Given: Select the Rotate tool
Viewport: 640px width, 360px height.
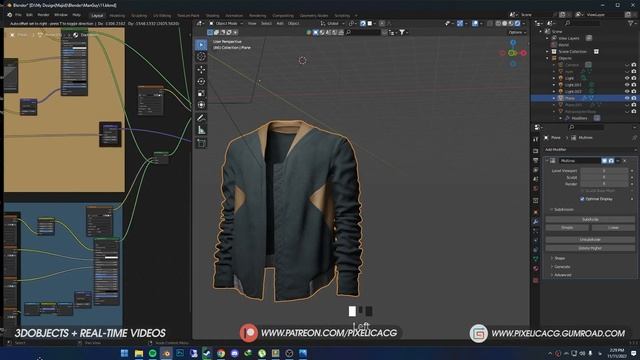Looking at the screenshot, I should tap(201, 82).
